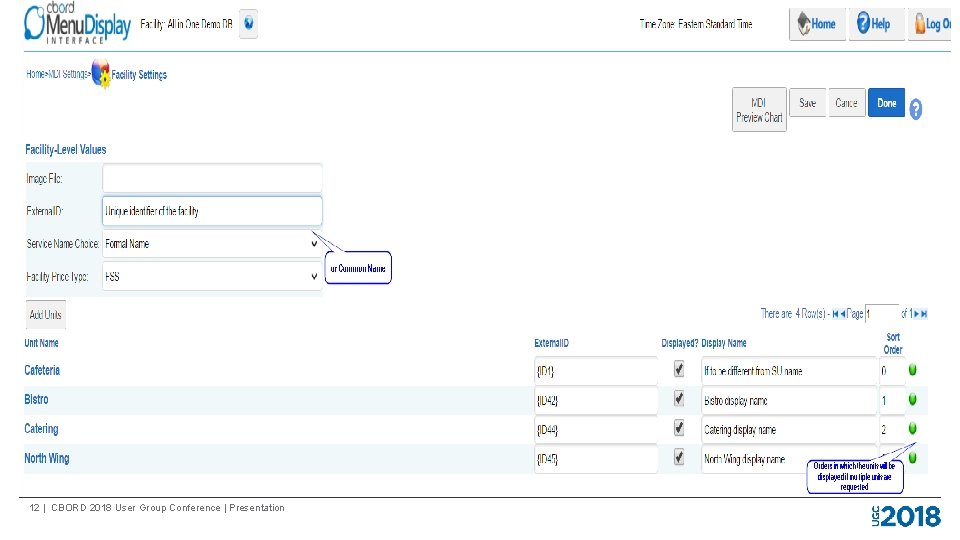Open the Bistro unit link
The height and width of the screenshot is (540, 960).
[x=36, y=400]
